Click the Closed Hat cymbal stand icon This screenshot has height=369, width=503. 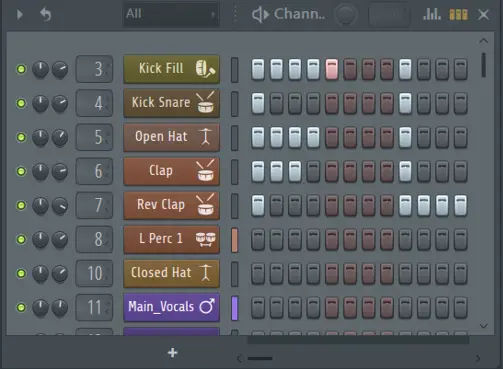click(206, 273)
